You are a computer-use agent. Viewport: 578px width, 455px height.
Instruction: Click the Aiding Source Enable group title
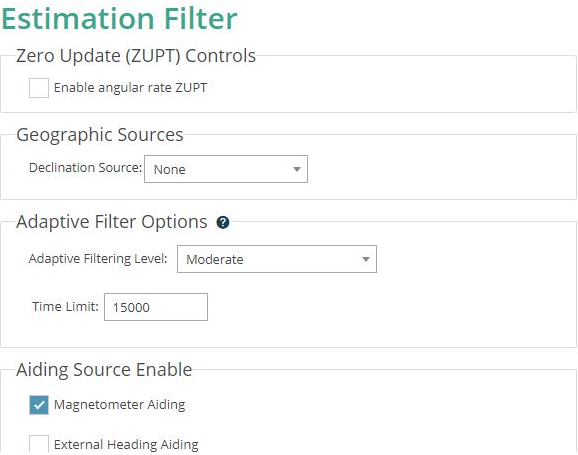click(x=104, y=369)
